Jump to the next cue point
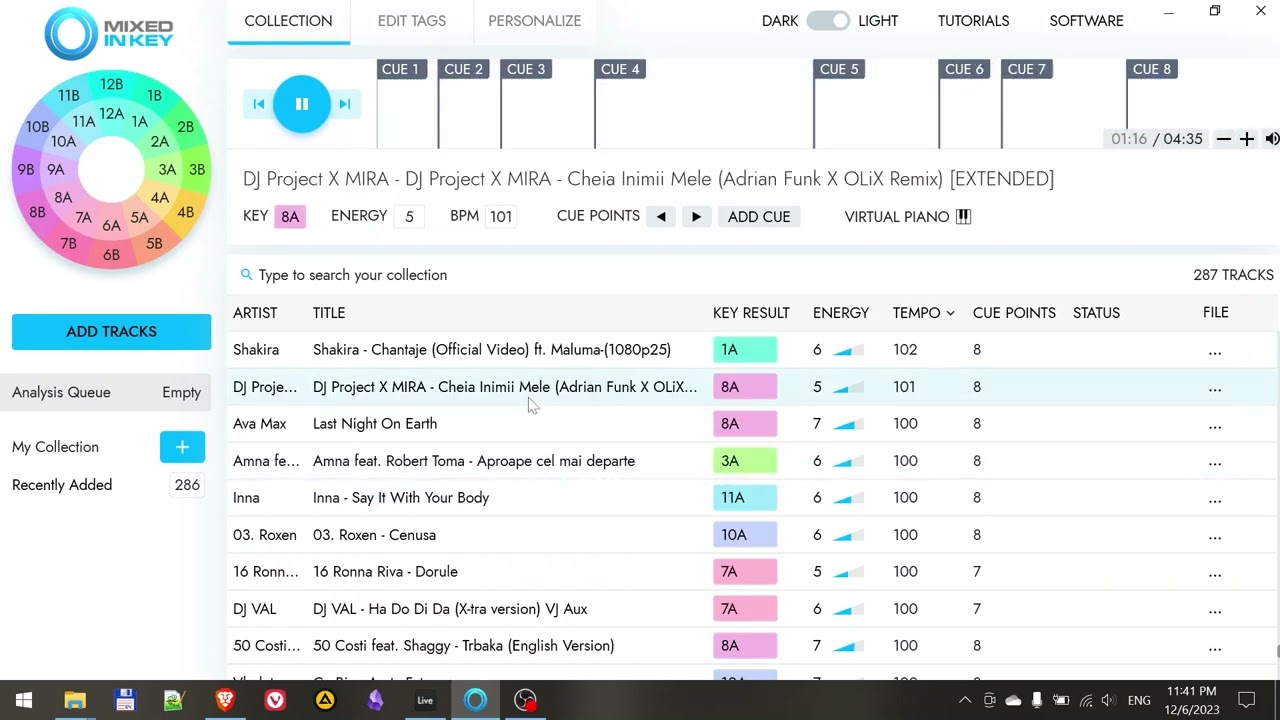Viewport: 1280px width, 720px height. (696, 216)
